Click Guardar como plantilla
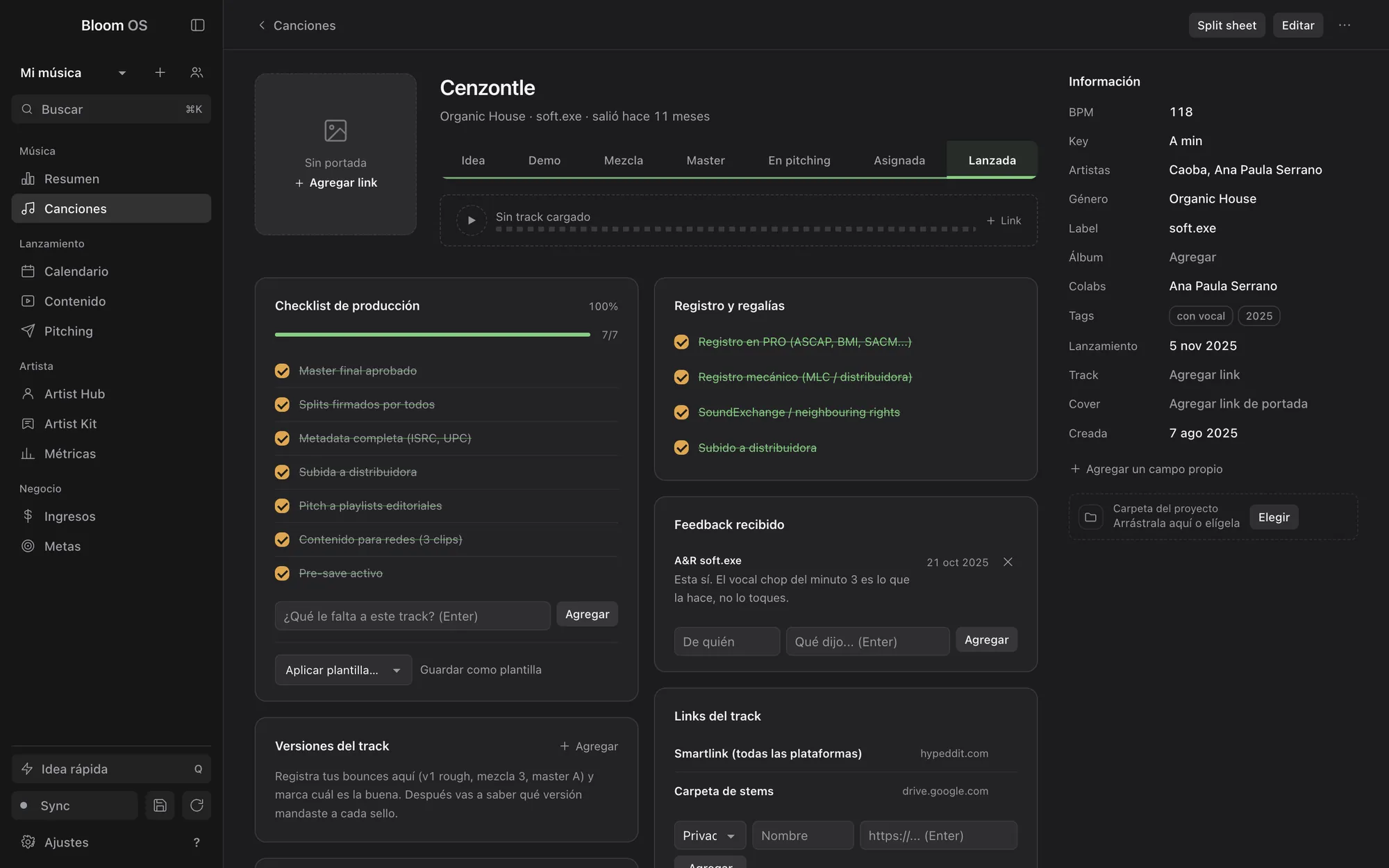 [481, 669]
